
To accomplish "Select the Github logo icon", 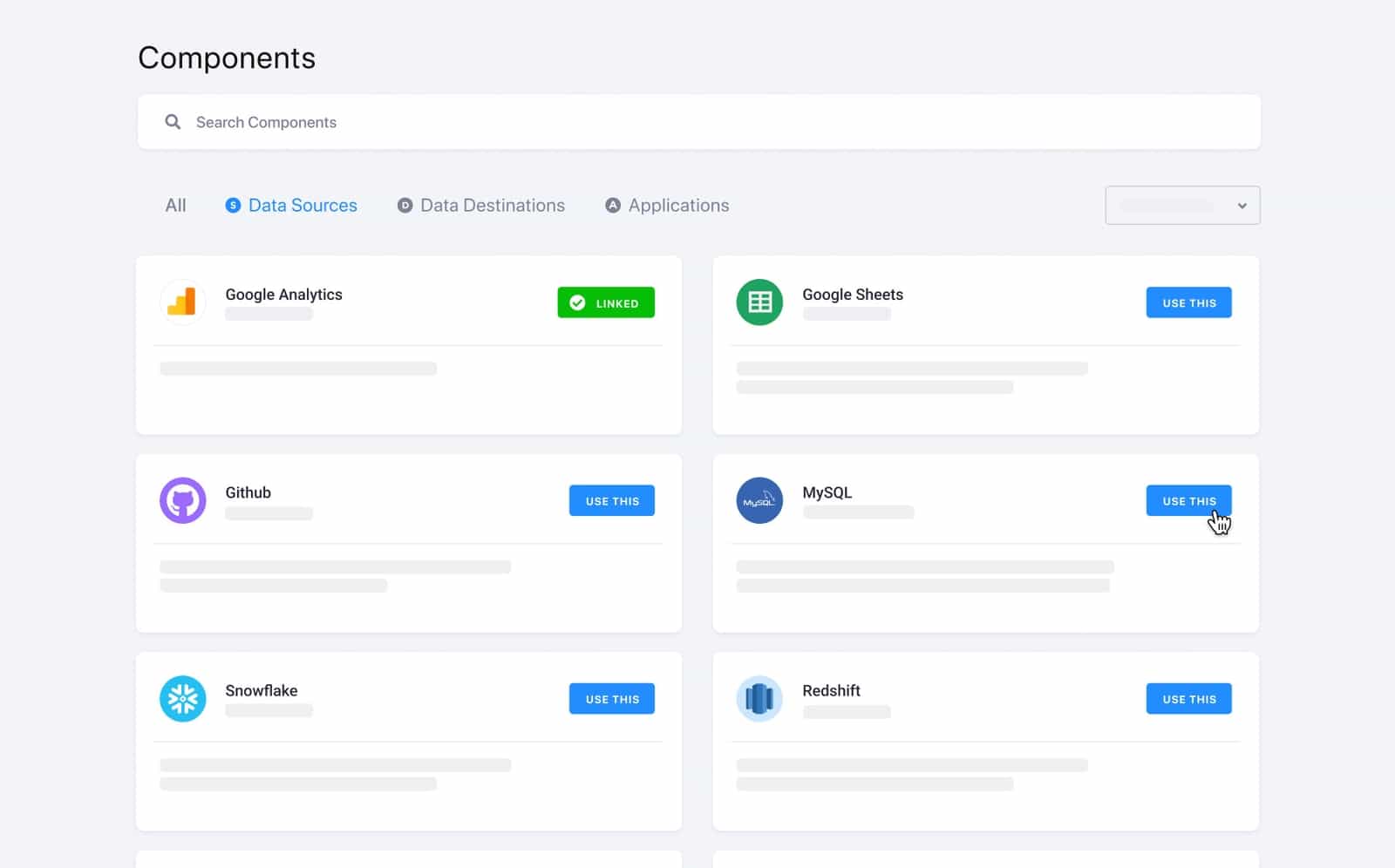I will click(x=182, y=500).
